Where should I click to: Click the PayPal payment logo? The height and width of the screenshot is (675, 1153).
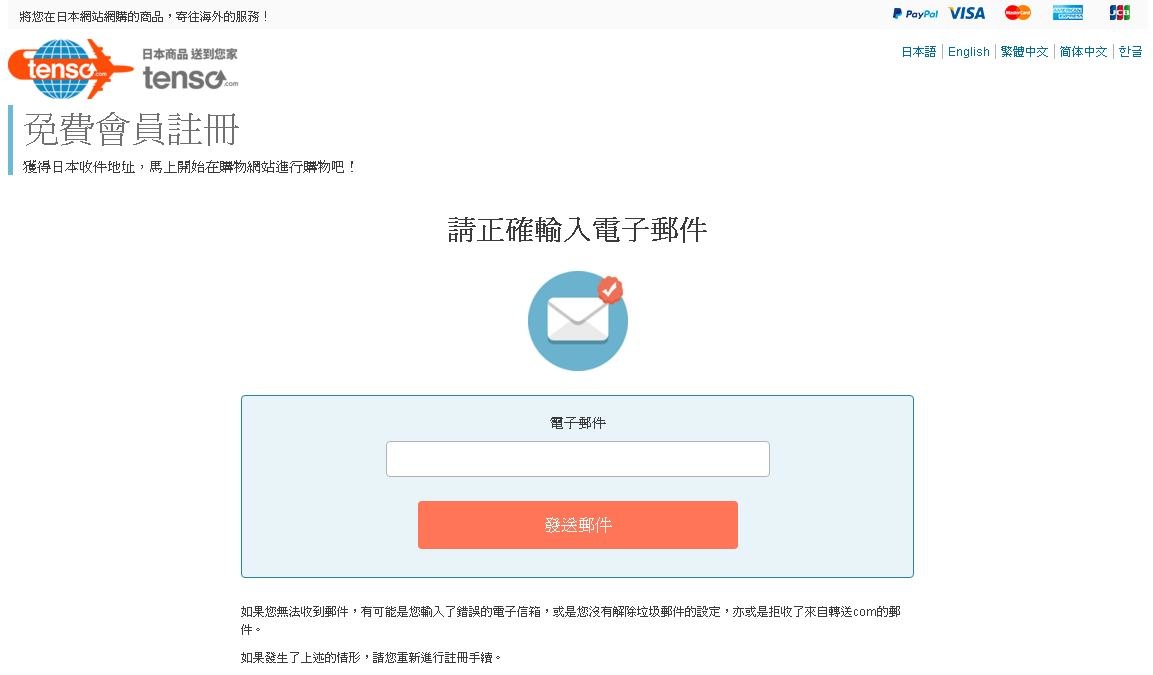[x=915, y=13]
